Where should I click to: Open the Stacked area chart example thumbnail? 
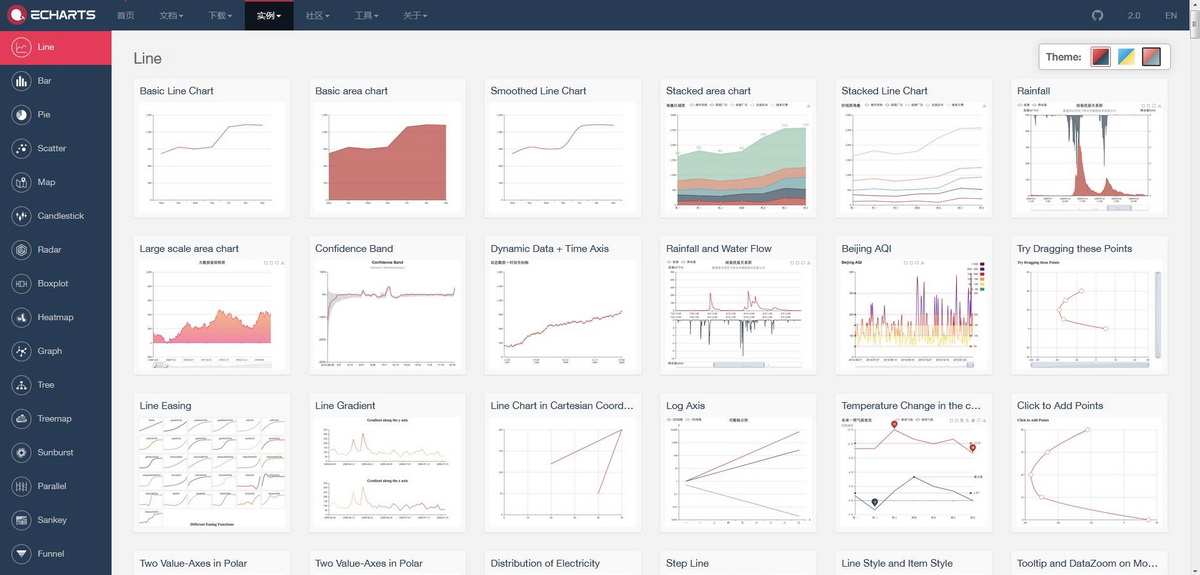(737, 158)
